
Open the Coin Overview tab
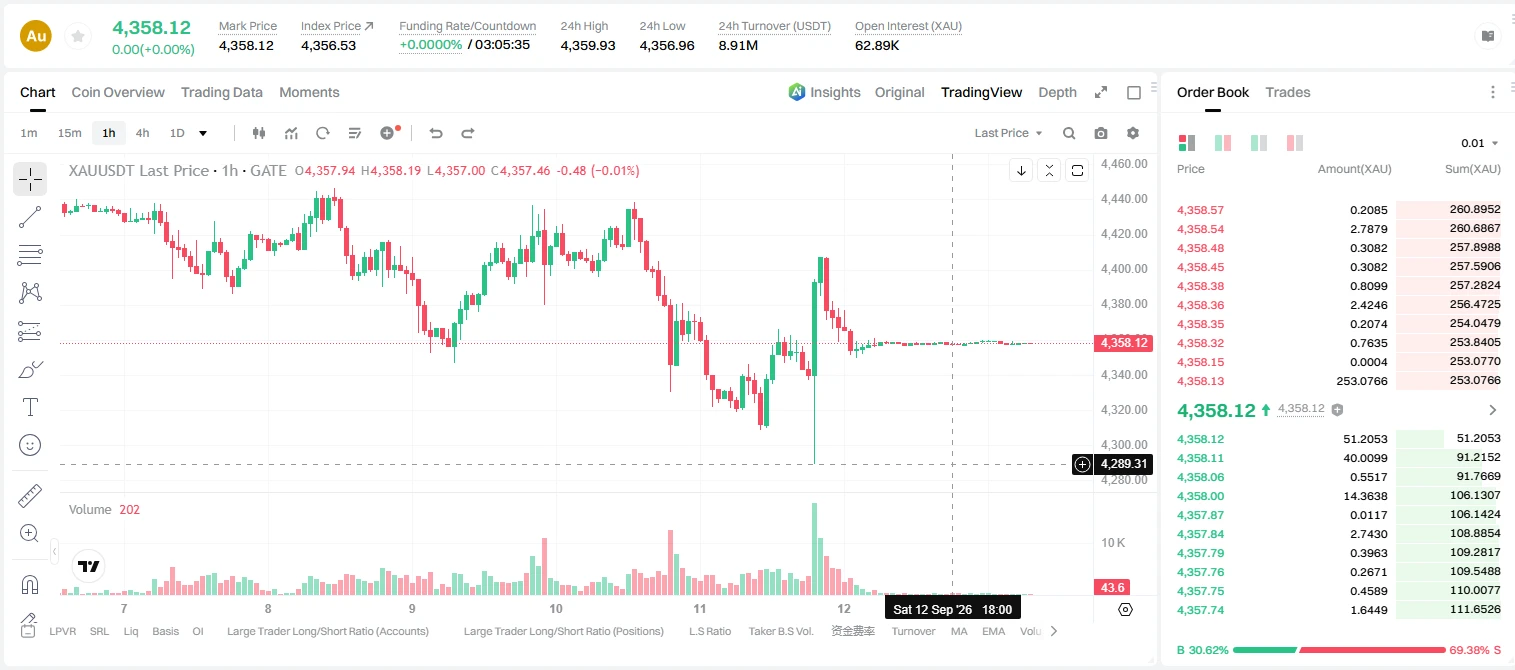click(x=118, y=92)
